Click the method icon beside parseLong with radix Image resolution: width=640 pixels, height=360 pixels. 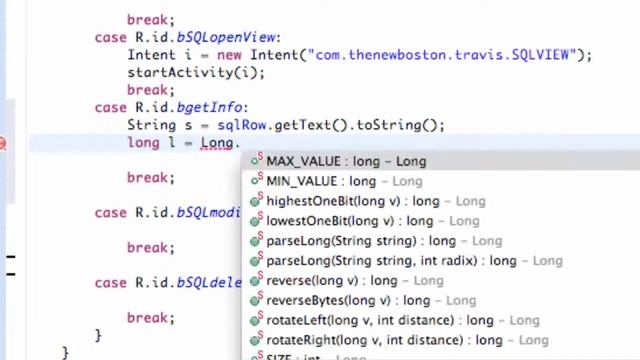[256, 259]
